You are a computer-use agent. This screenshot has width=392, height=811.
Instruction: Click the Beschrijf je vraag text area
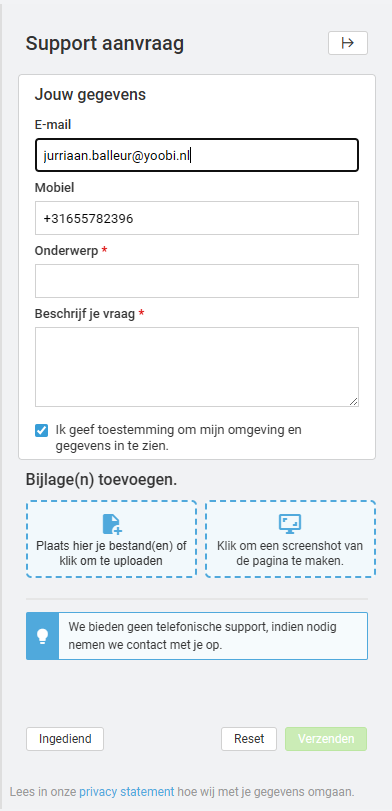(197, 367)
